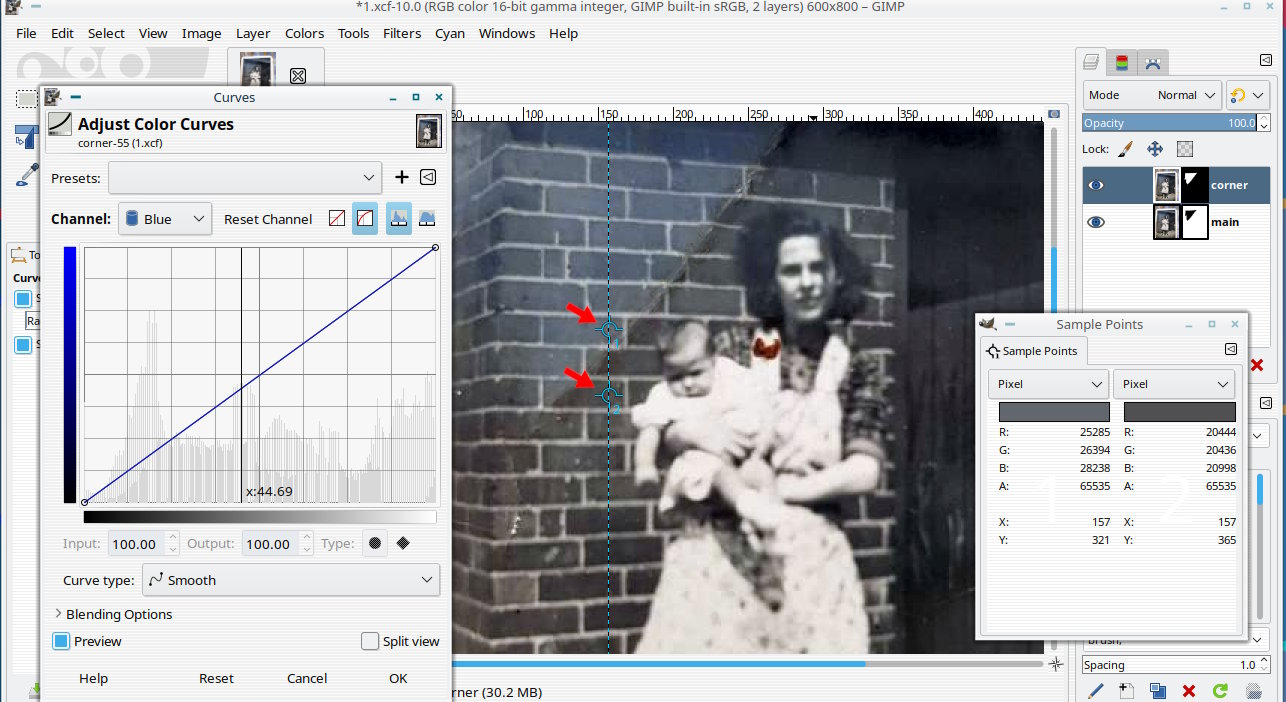Hide the corner layer via eye icon

click(1096, 185)
